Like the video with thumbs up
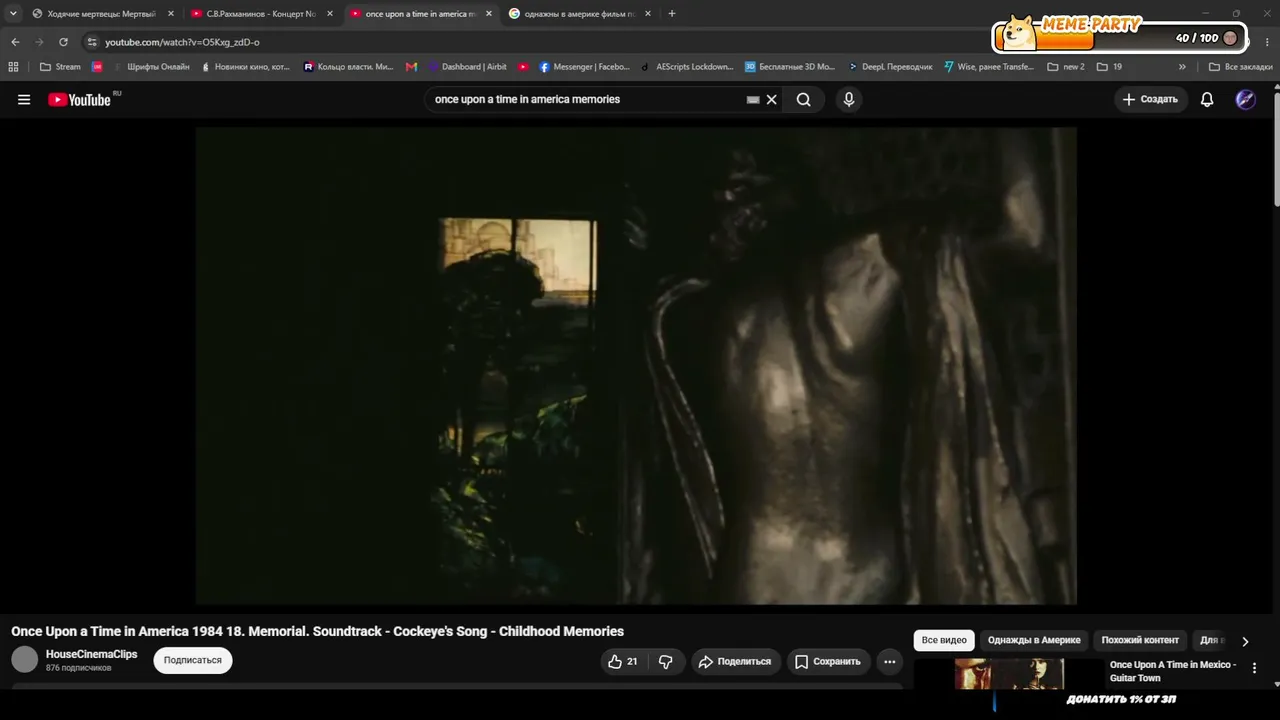This screenshot has height=720, width=1280. [x=622, y=661]
